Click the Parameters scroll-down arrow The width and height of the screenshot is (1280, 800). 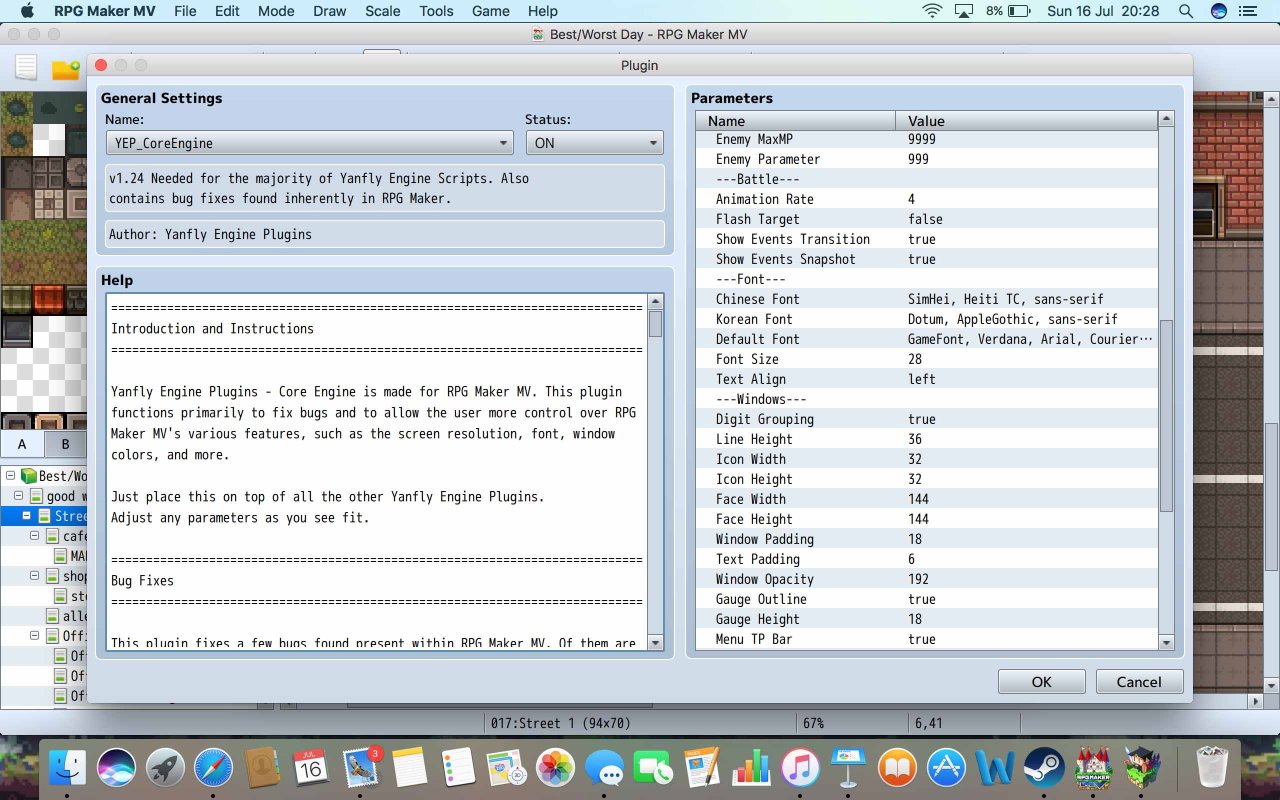coord(1166,643)
